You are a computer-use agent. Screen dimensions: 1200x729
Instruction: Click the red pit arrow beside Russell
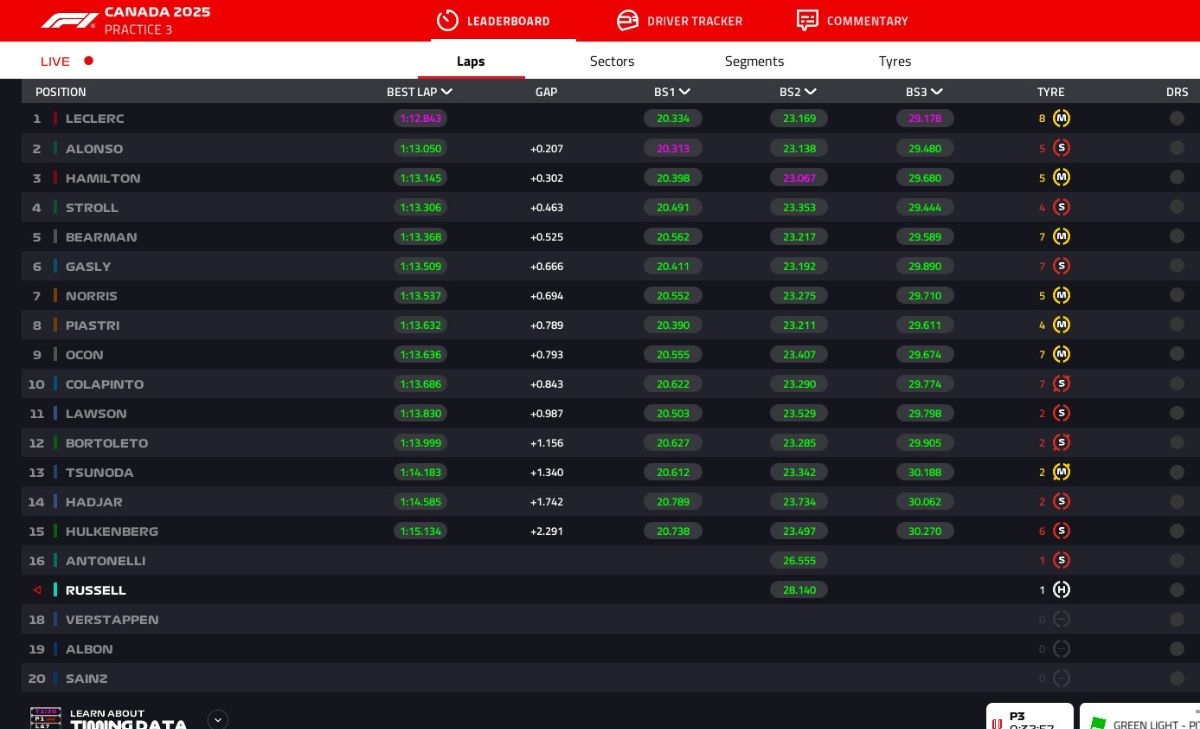point(37,590)
